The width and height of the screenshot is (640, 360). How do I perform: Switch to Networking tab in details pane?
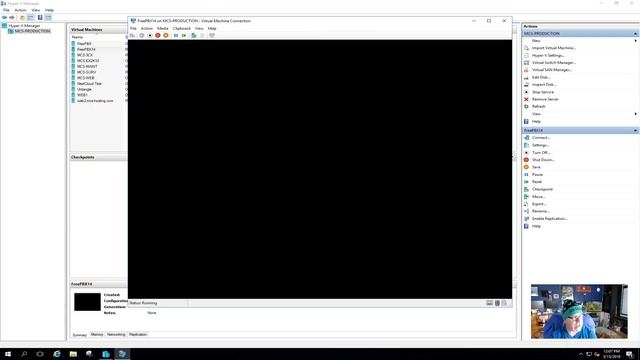(x=116, y=335)
